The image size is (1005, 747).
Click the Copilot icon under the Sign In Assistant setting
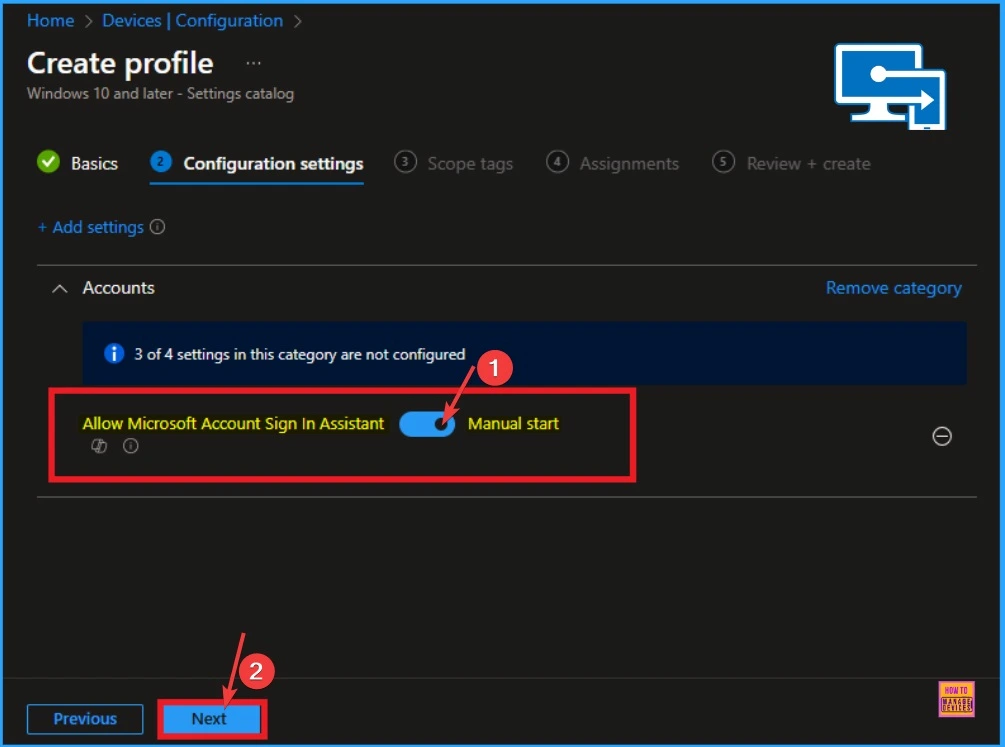pyautogui.click(x=99, y=446)
